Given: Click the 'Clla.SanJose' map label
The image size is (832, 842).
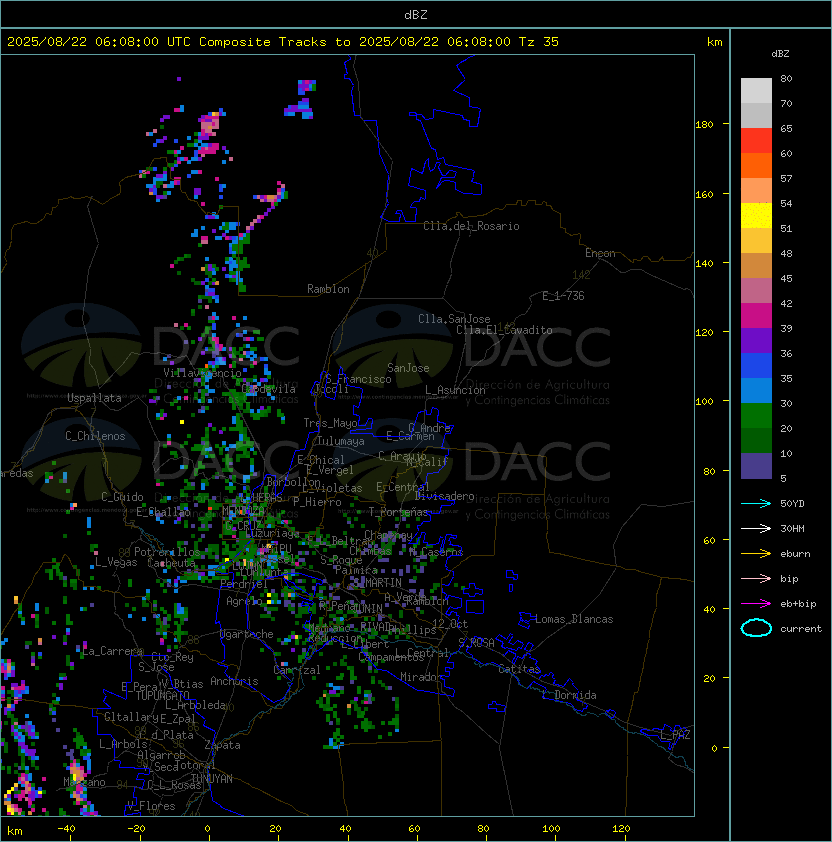Looking at the screenshot, I should (x=454, y=319).
